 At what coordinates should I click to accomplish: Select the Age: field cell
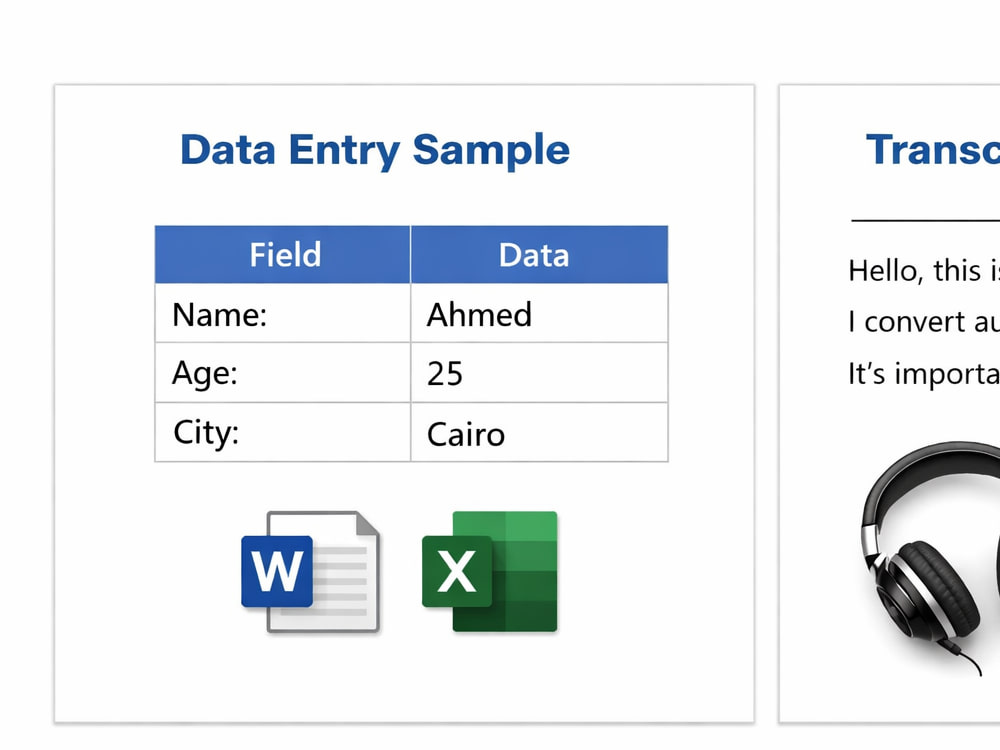pos(283,372)
